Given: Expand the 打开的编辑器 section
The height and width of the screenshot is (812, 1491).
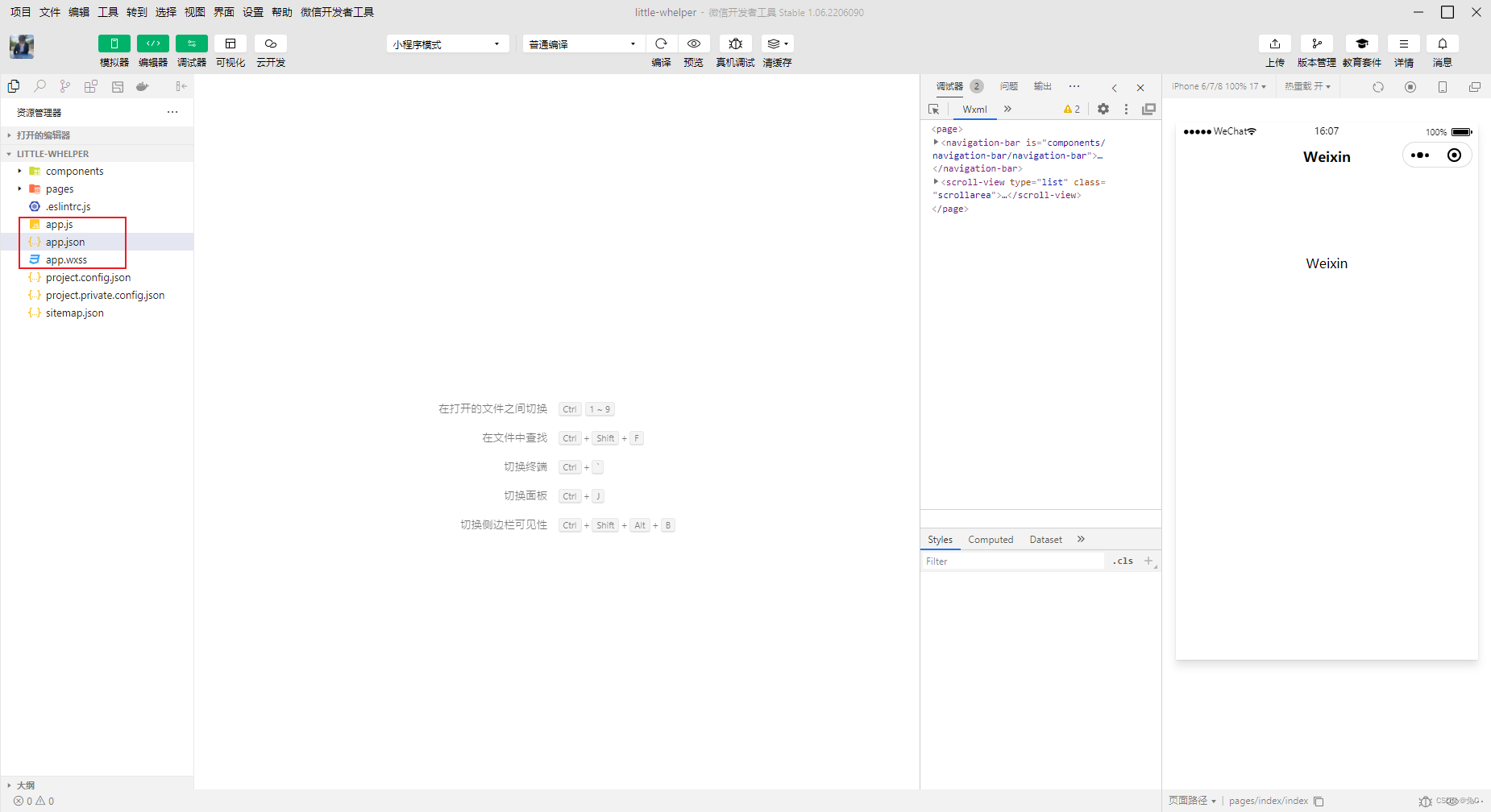Looking at the screenshot, I should pos(97,135).
